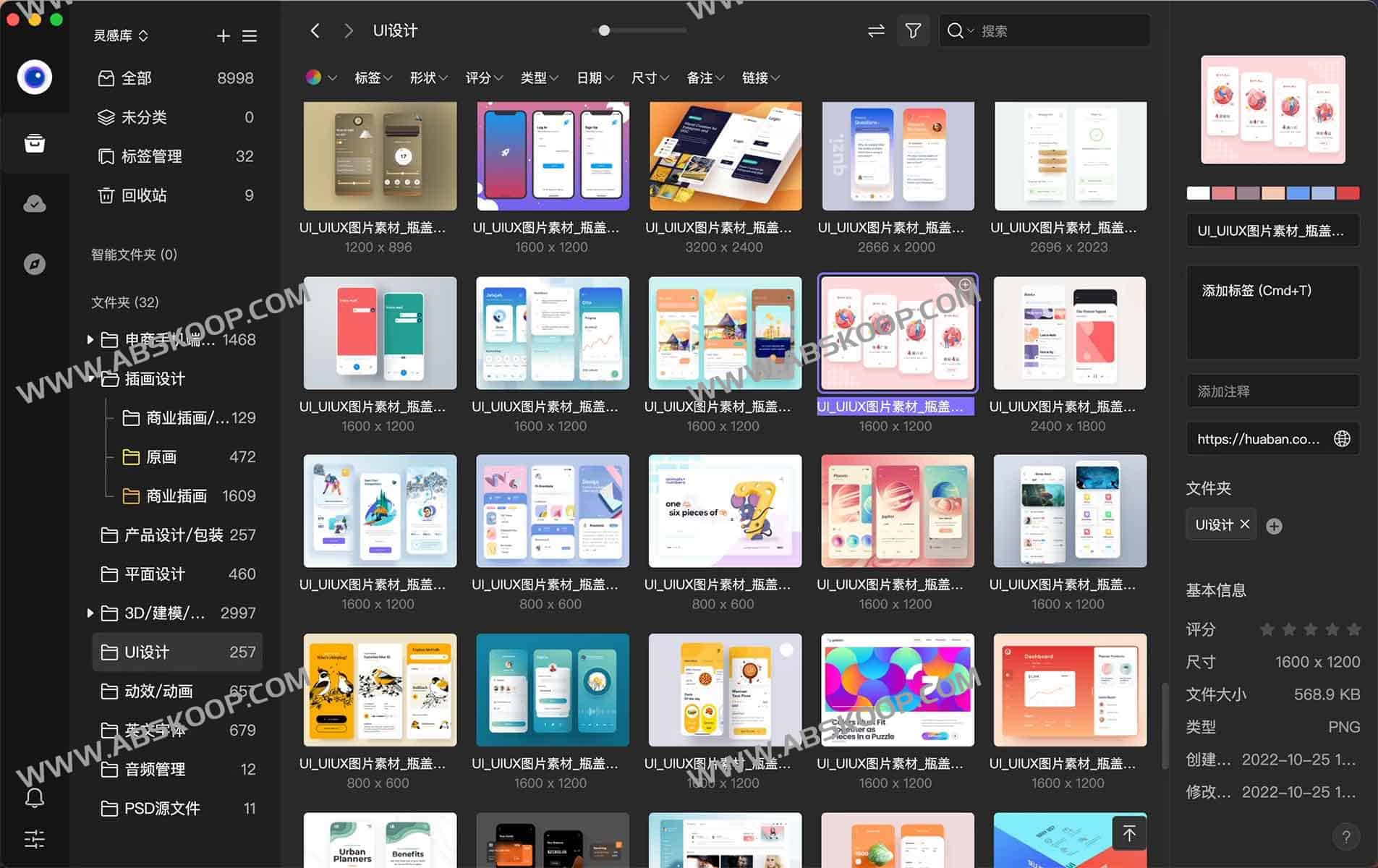Click the plus icon next to 灵感库
Viewport: 1378px width, 868px height.
coord(223,35)
